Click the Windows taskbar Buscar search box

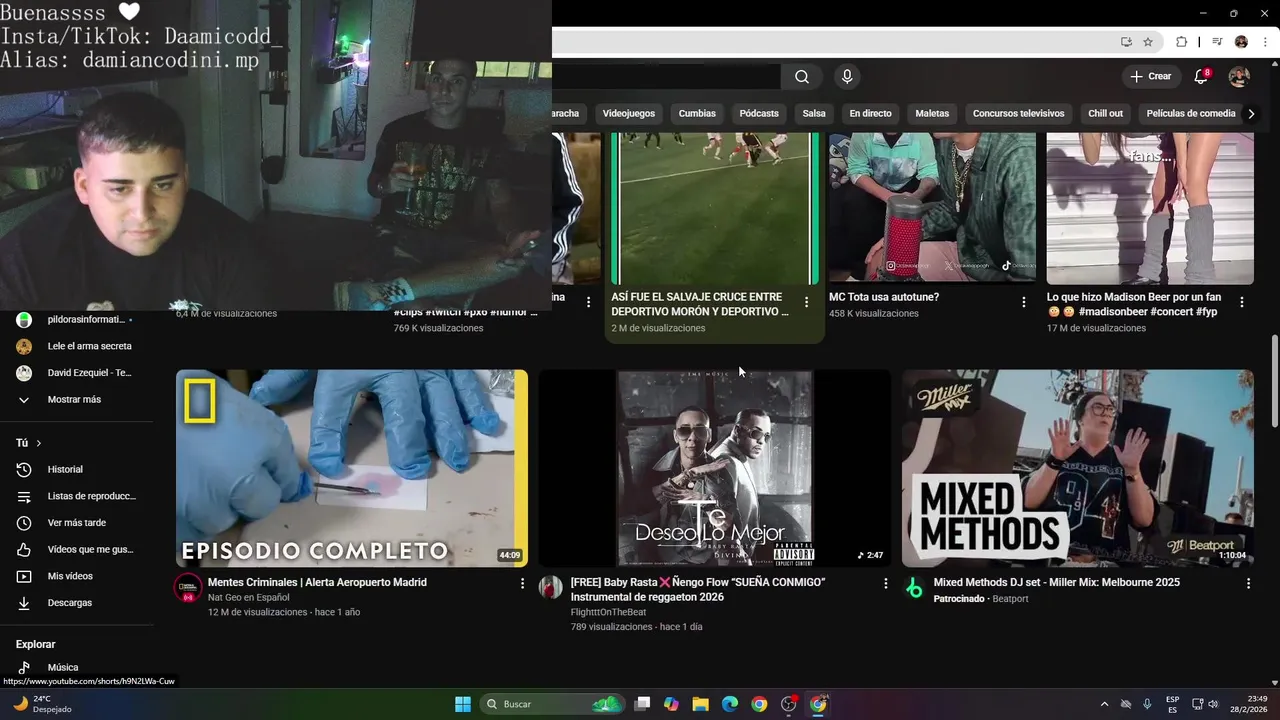(552, 704)
